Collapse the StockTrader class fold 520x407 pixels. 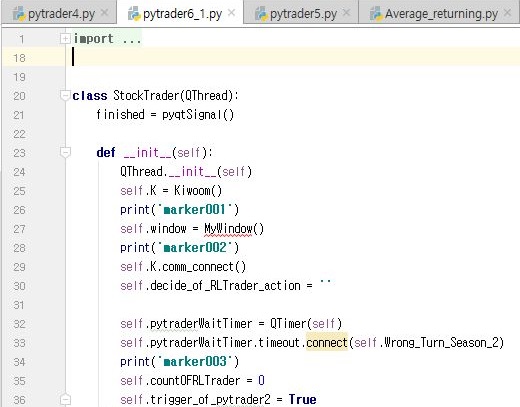pyautogui.click(x=65, y=96)
